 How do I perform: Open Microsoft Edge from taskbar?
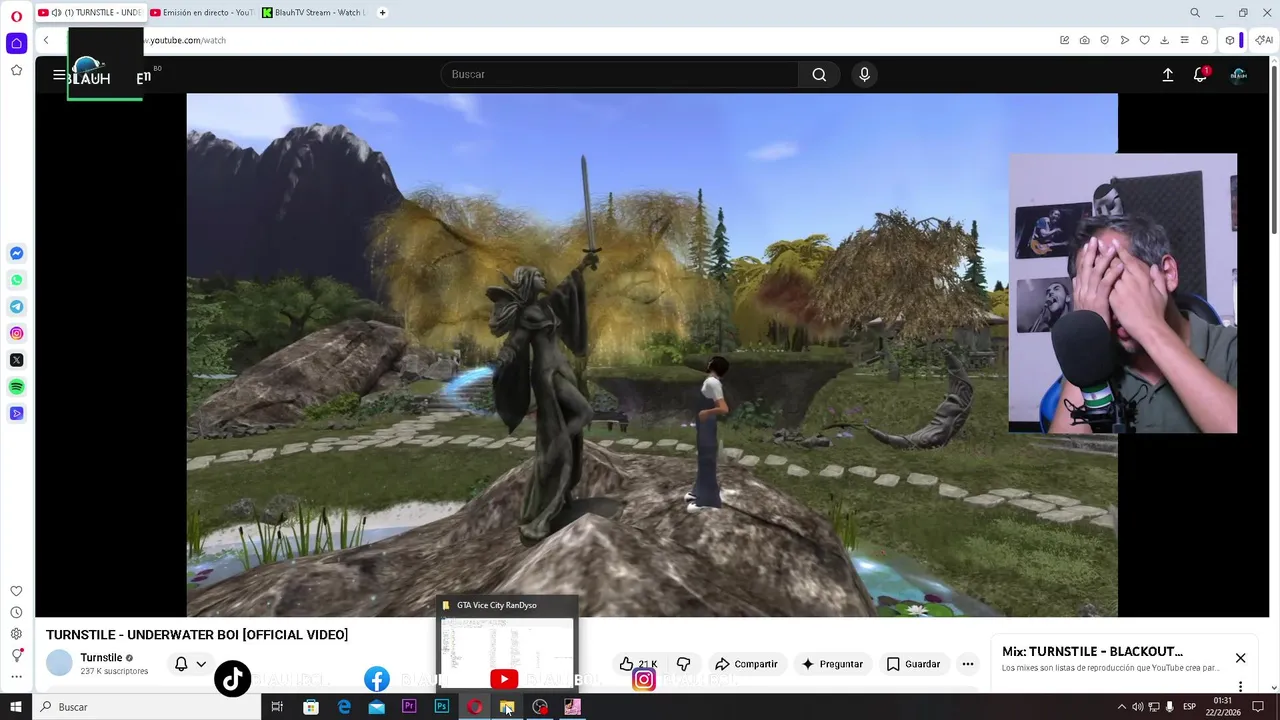344,707
